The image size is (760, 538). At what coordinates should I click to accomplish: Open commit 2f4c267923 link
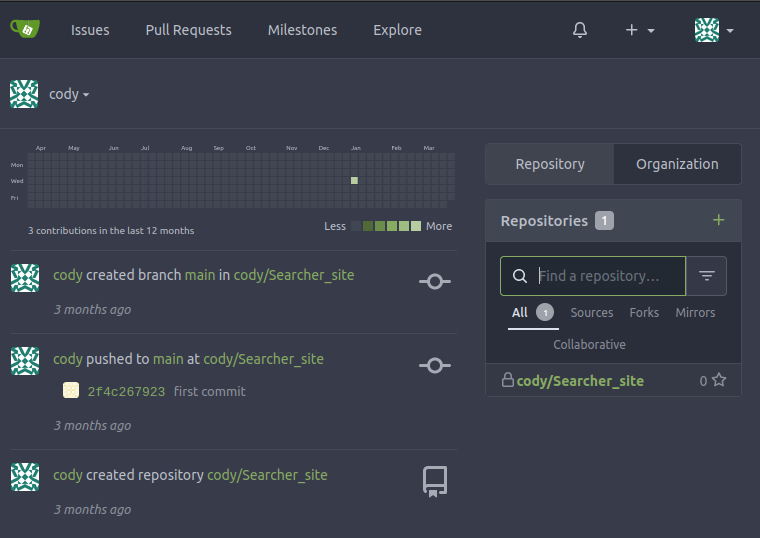point(126,391)
